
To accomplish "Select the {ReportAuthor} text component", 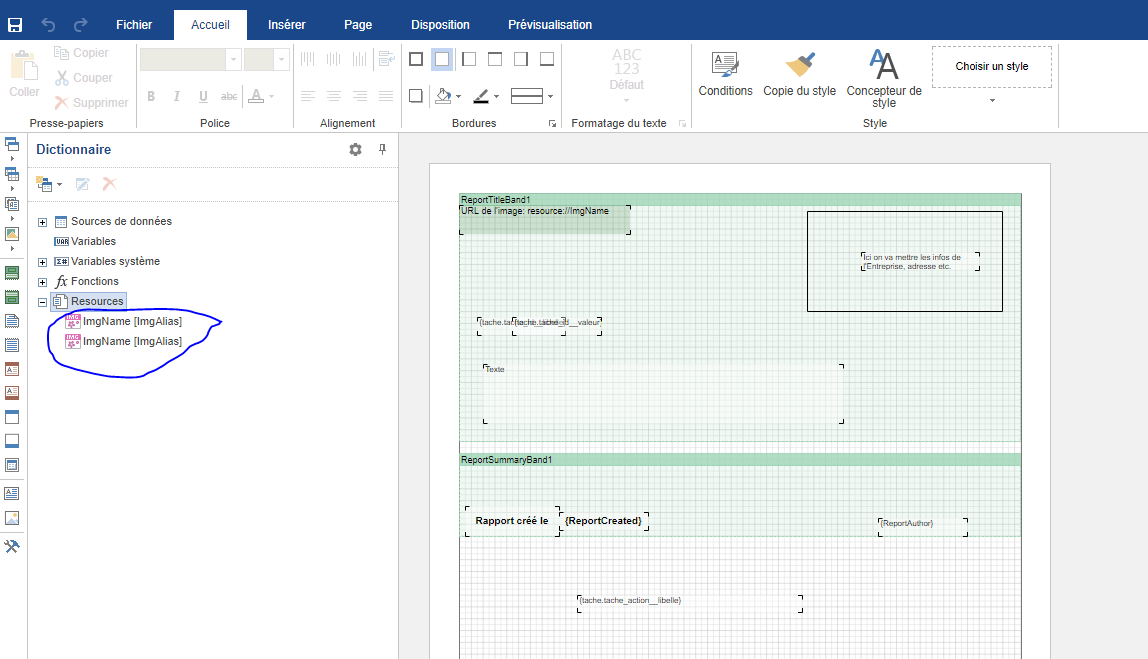I will (922, 527).
